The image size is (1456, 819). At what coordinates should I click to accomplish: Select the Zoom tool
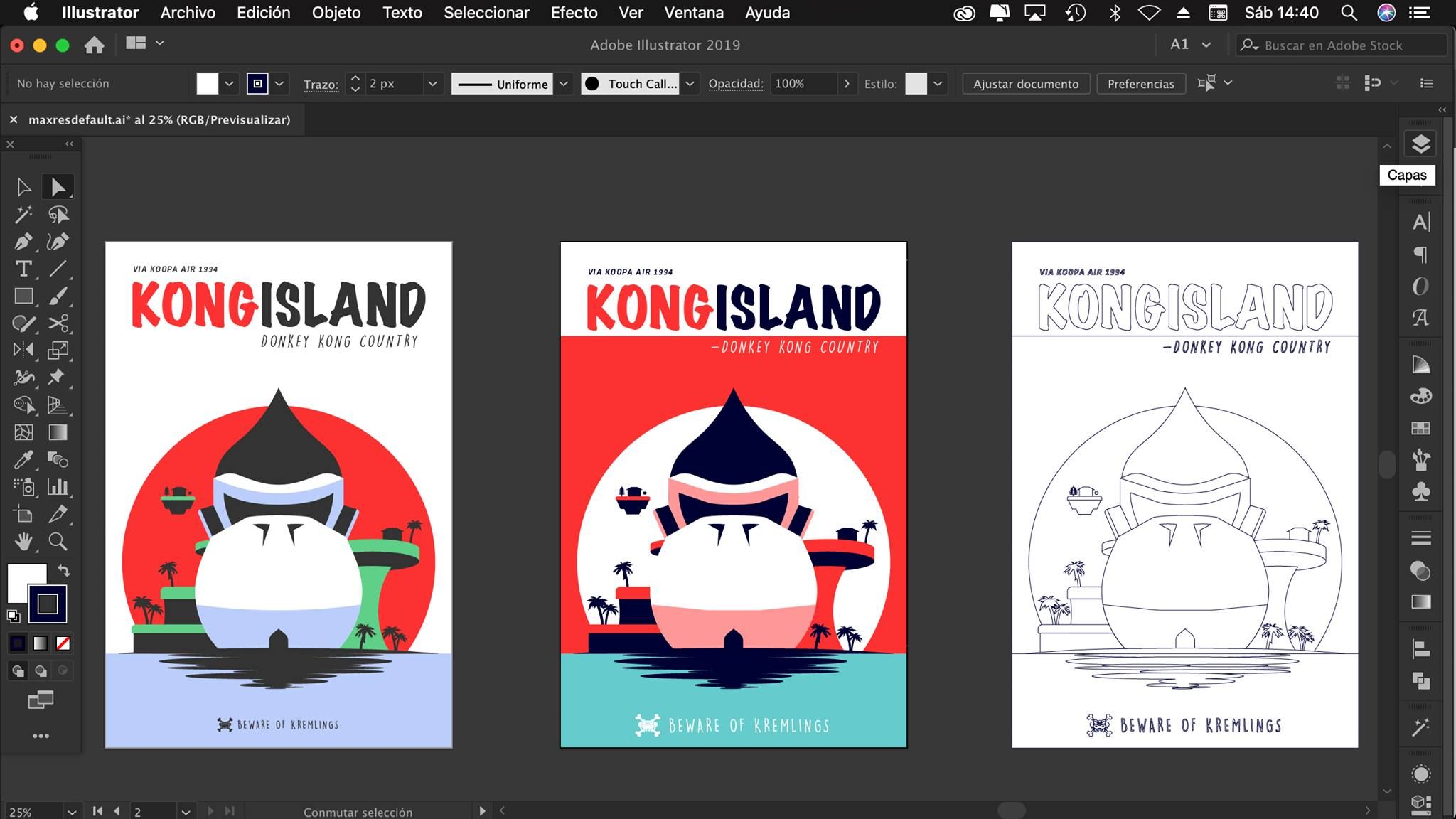58,542
